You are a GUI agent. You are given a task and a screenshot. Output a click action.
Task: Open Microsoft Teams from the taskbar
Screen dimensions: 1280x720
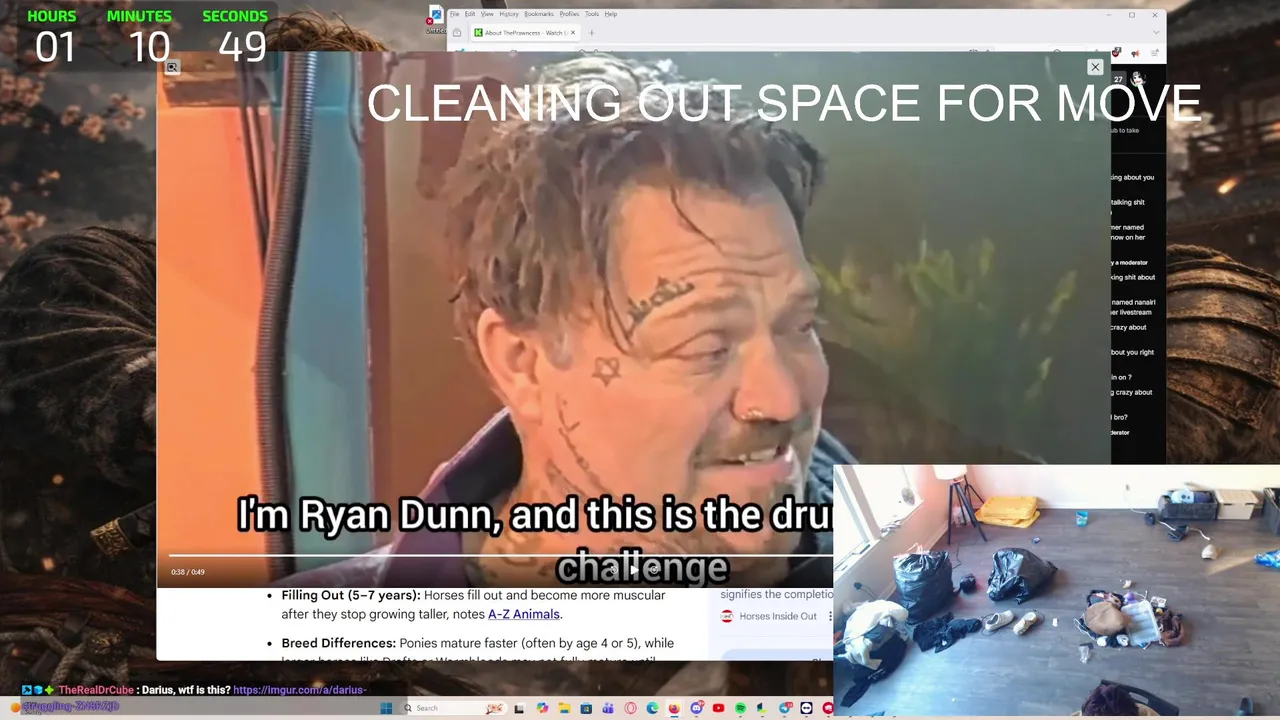pyautogui.click(x=608, y=708)
